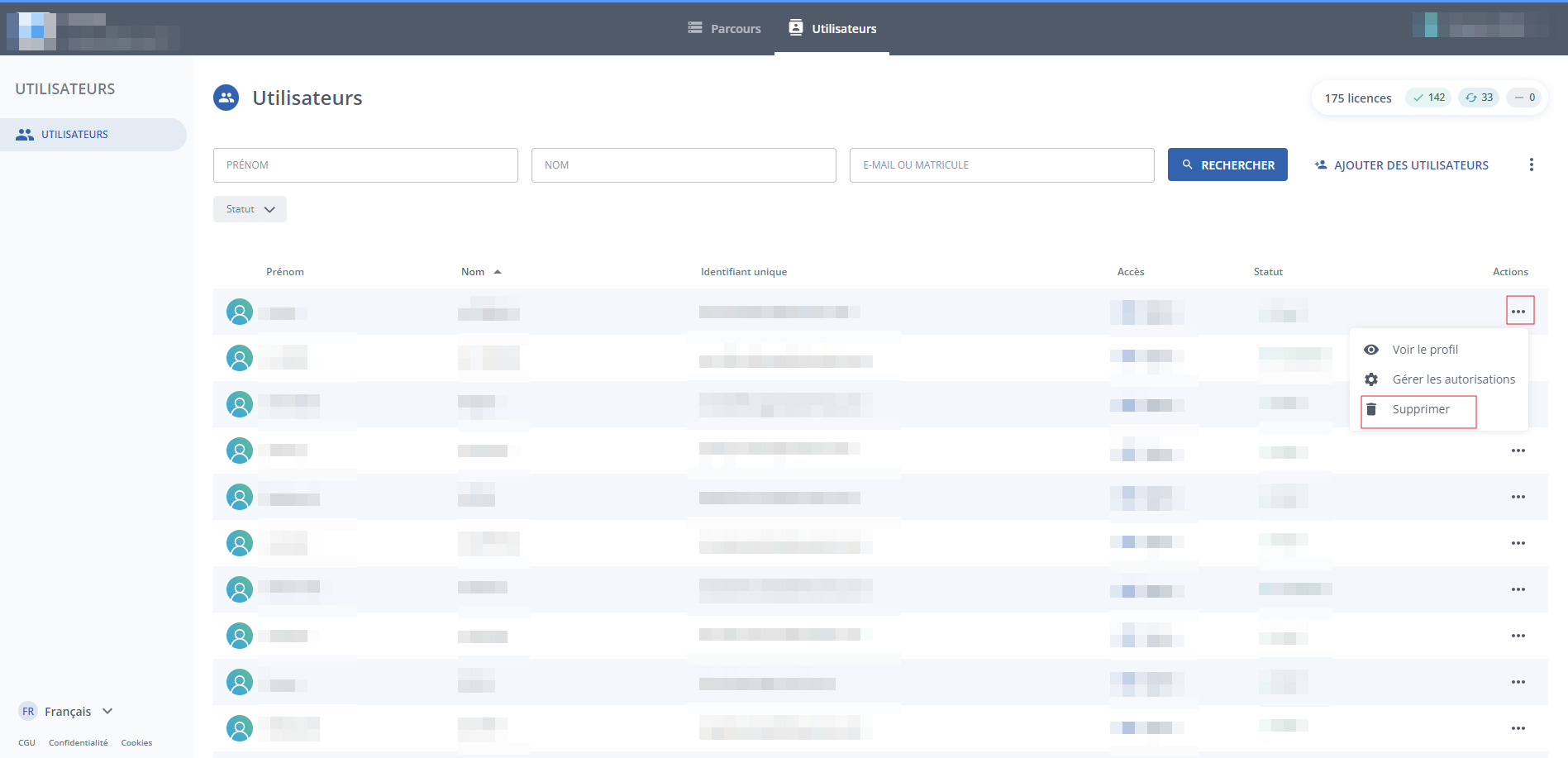
Task: Click the gear icon for Gérer les autorisations
Action: pyautogui.click(x=1371, y=379)
